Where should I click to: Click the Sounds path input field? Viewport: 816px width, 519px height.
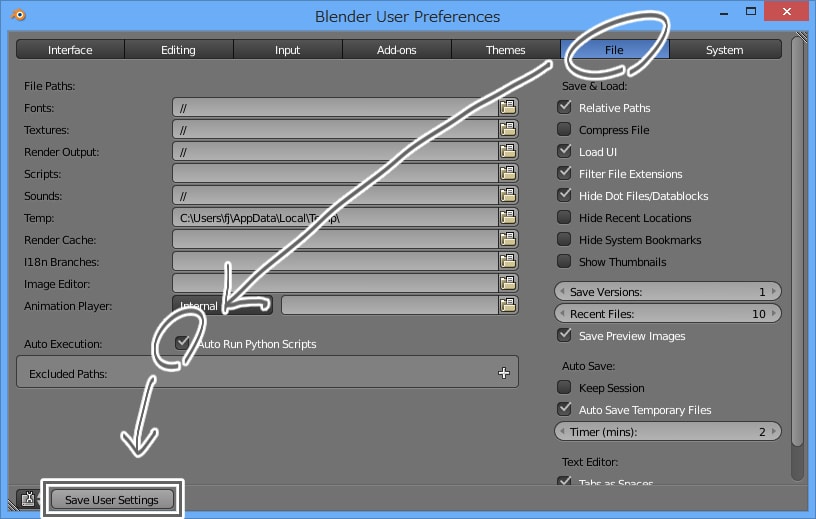(x=335, y=196)
